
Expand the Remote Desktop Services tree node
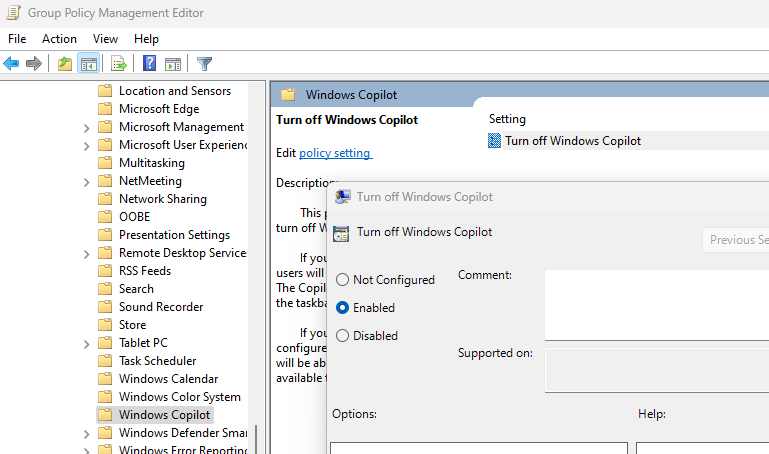pos(86,254)
